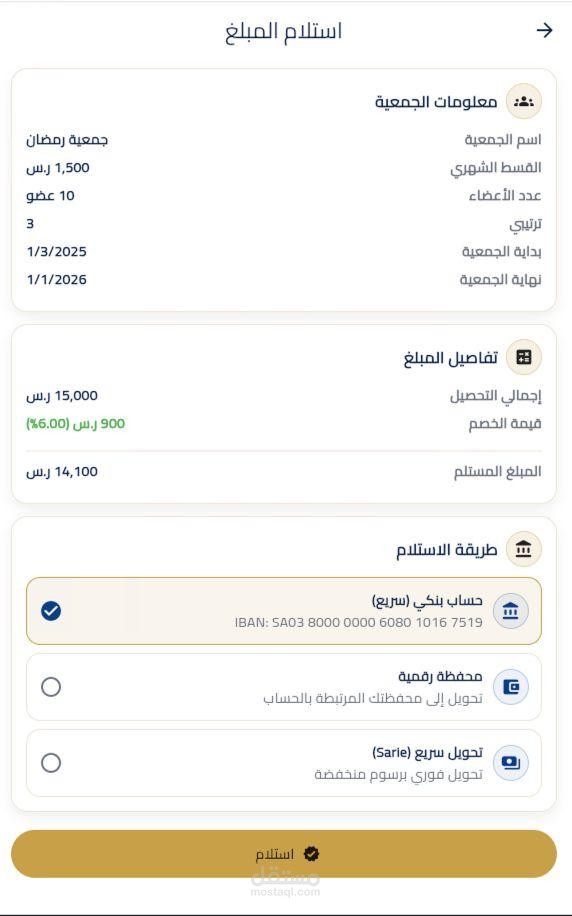Image resolution: width=572 pixels, height=916 pixels.
Task: Click the wallet icon in محفظة رقمية option
Action: [x=511, y=686]
